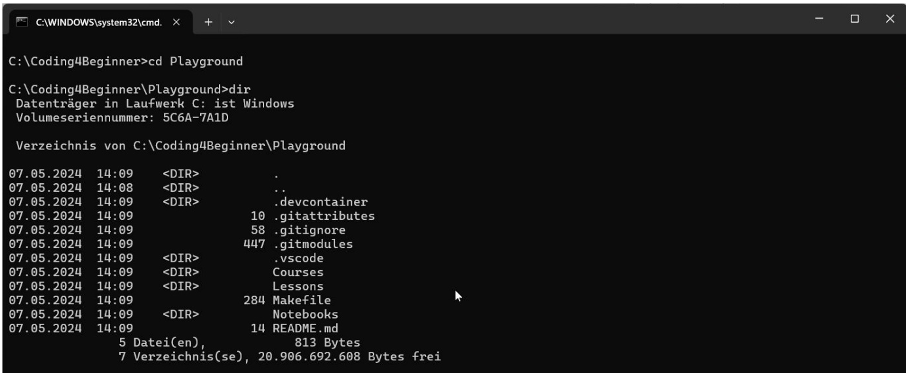Open the new tab profile dropdown

[x=232, y=22]
